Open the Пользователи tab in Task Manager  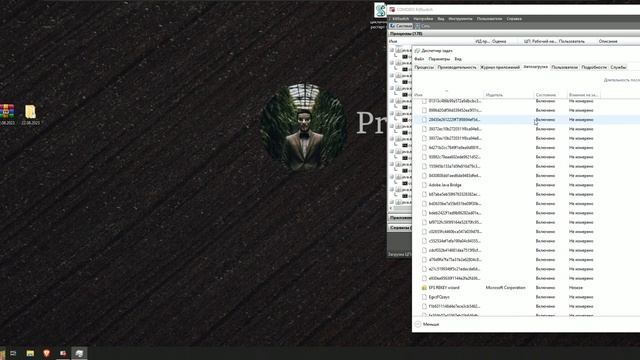[x=564, y=67]
